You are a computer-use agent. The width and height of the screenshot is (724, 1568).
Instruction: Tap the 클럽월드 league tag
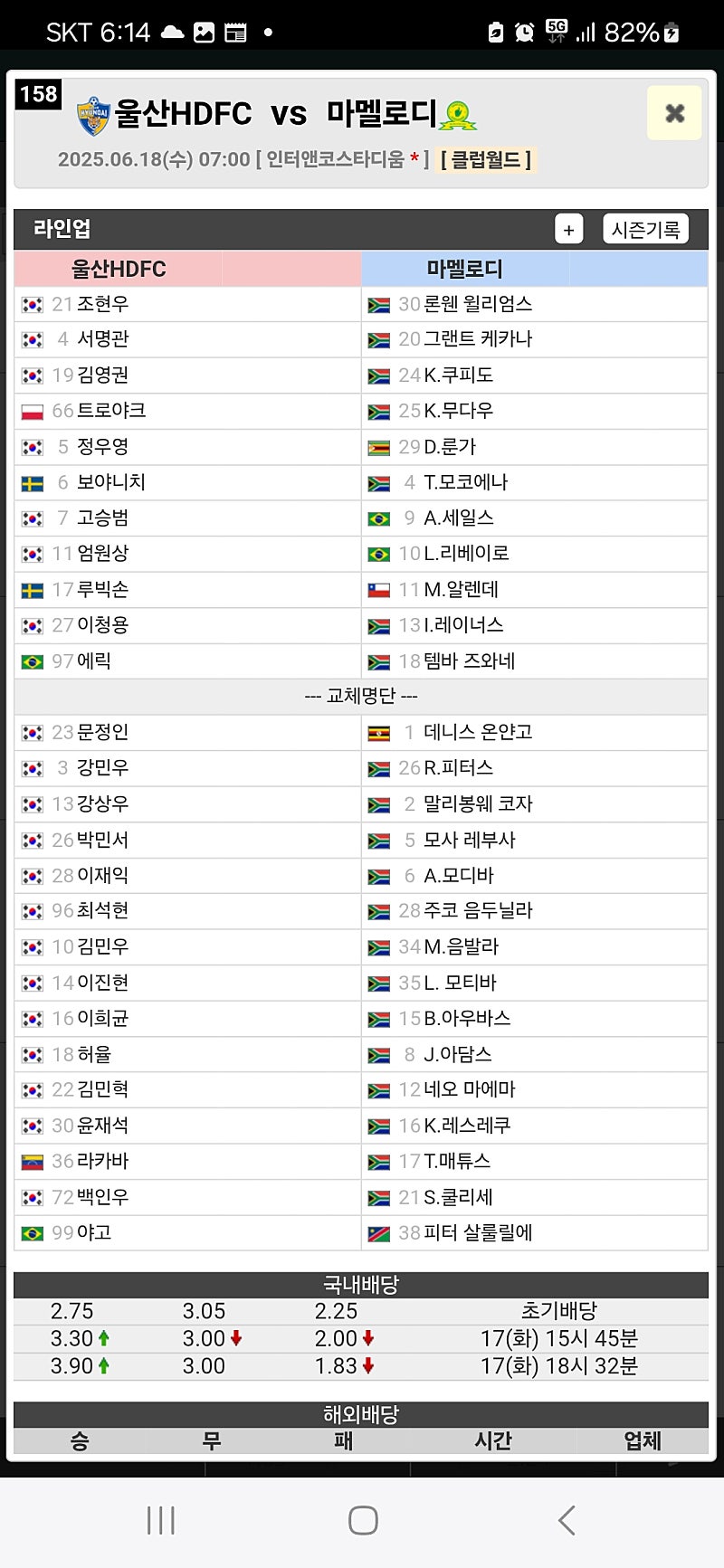pyautogui.click(x=486, y=160)
